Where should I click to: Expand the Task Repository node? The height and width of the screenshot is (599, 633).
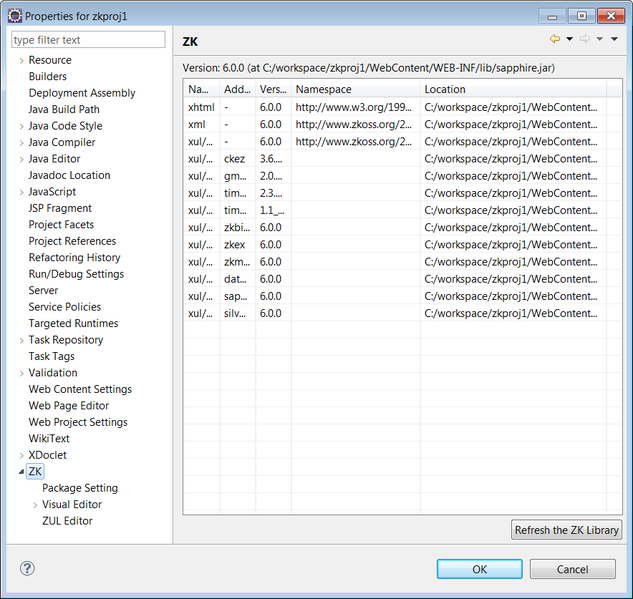point(22,340)
